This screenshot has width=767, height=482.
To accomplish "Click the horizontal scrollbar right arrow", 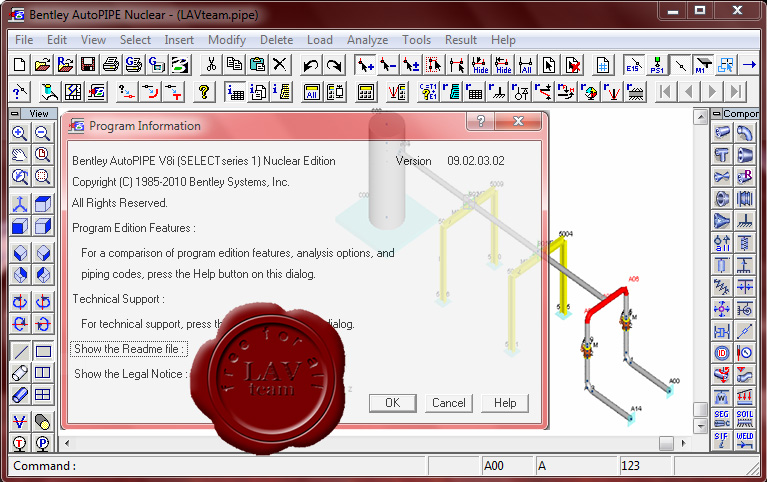I will coord(683,443).
